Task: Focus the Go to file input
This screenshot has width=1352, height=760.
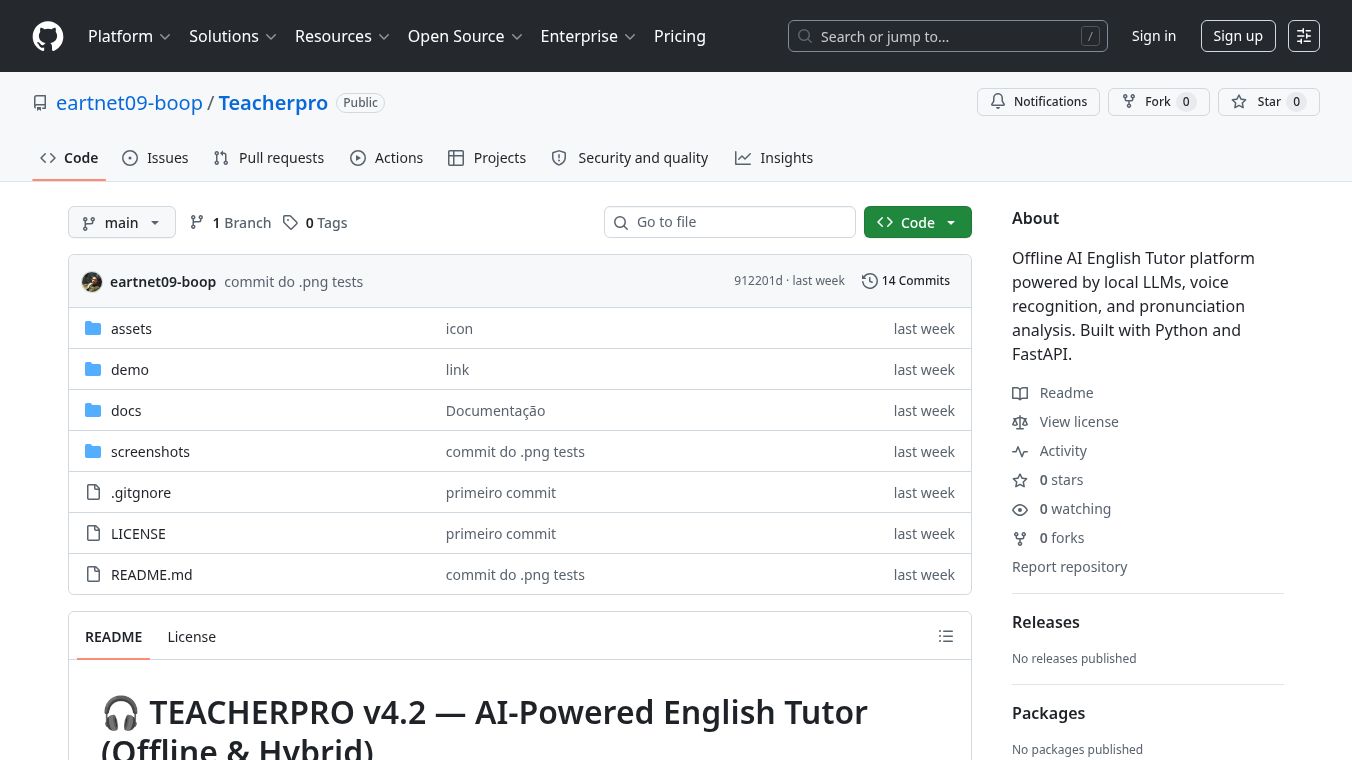Action: click(730, 222)
